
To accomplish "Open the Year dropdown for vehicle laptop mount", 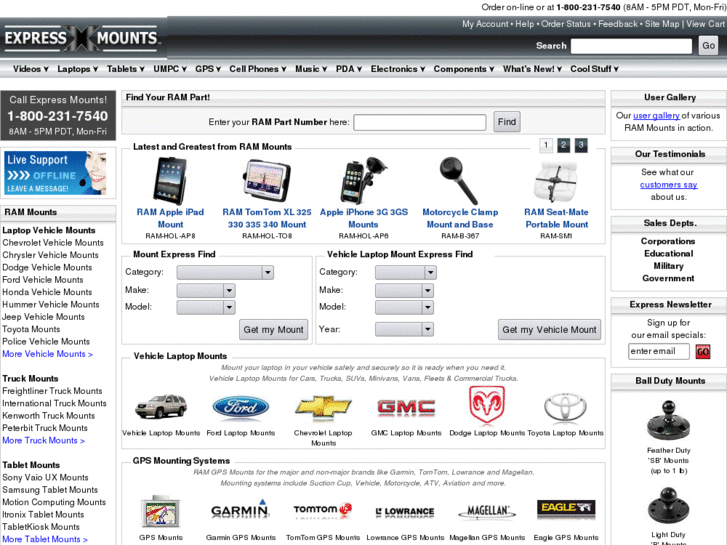I will pyautogui.click(x=404, y=328).
